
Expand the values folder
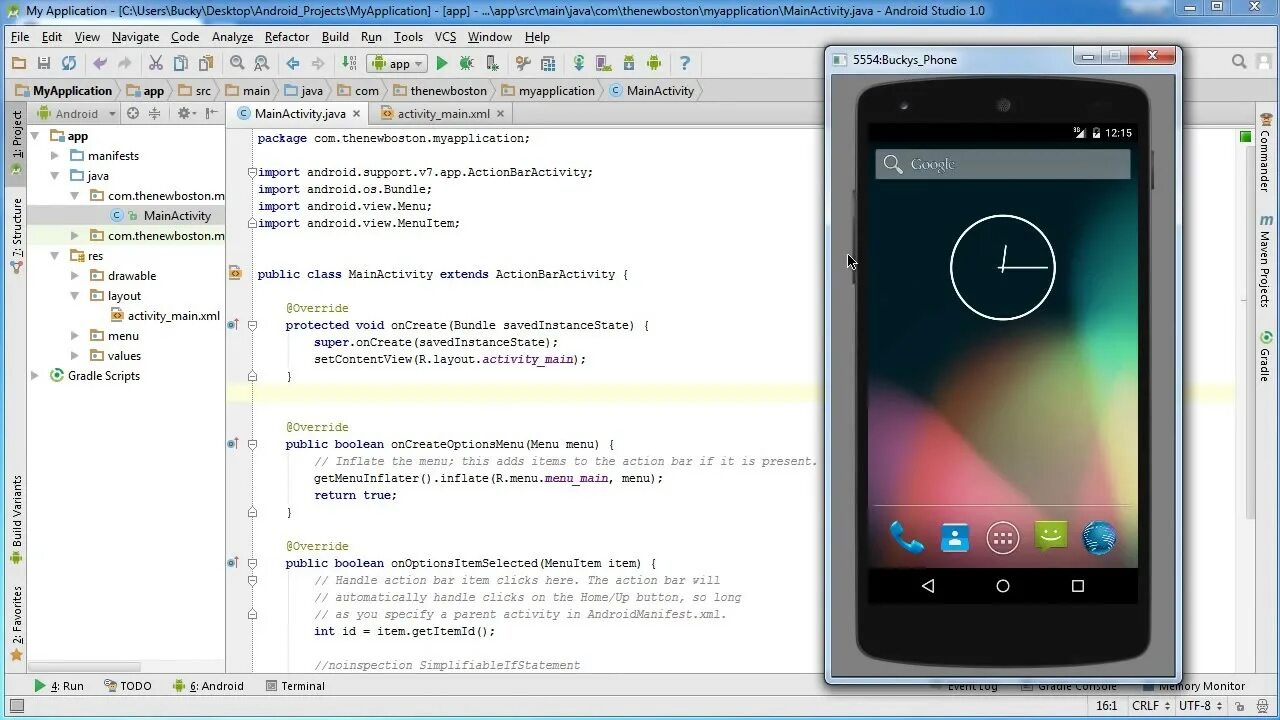[75, 356]
